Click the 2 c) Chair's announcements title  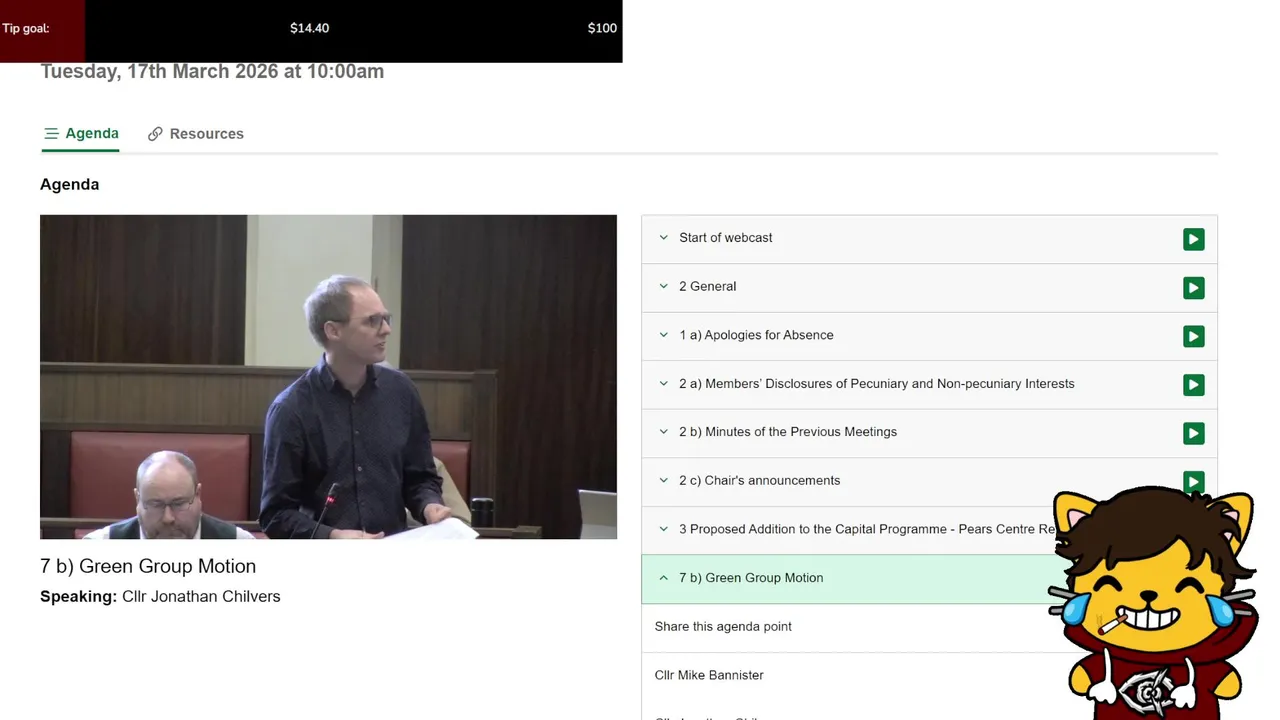pyautogui.click(x=759, y=480)
